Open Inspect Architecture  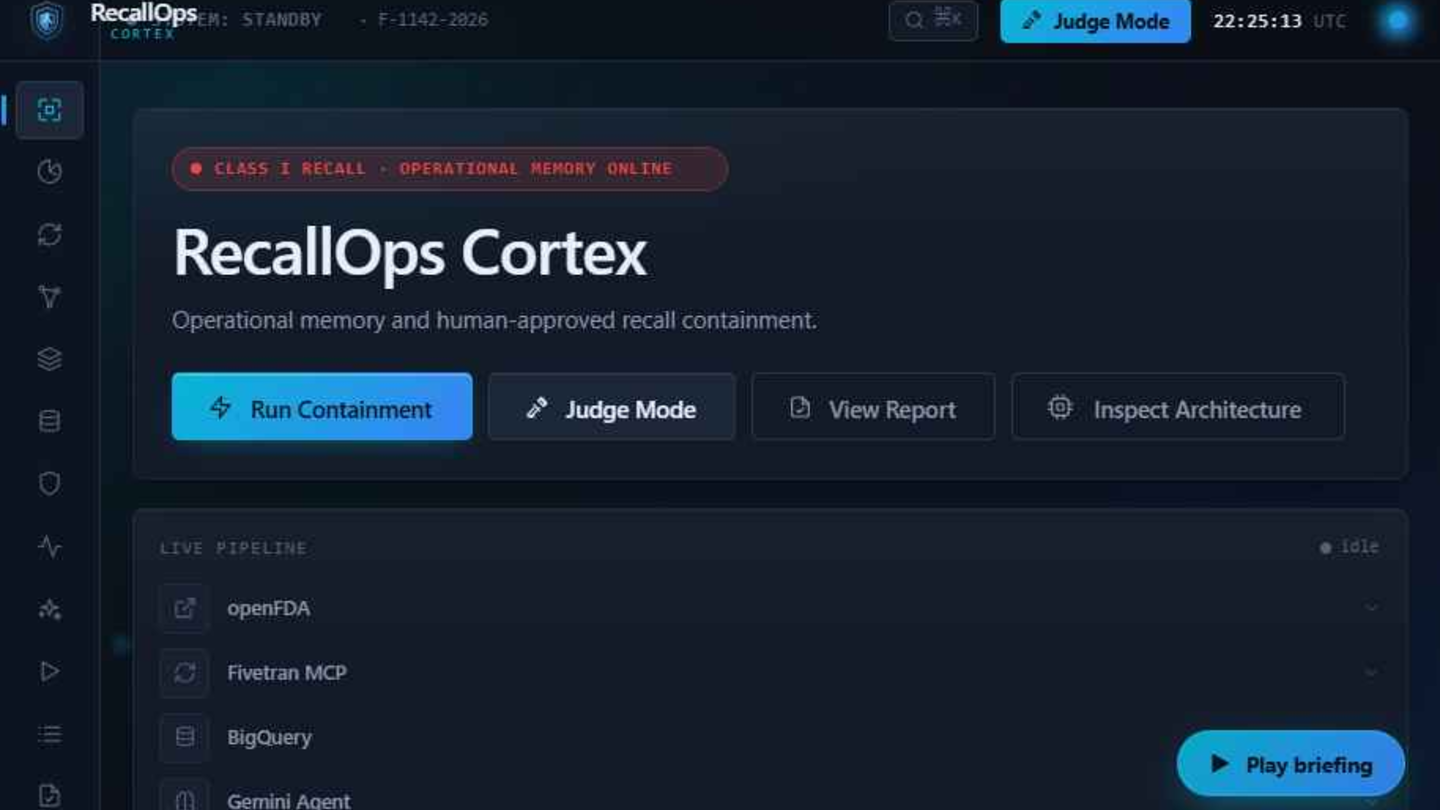pyautogui.click(x=1178, y=407)
